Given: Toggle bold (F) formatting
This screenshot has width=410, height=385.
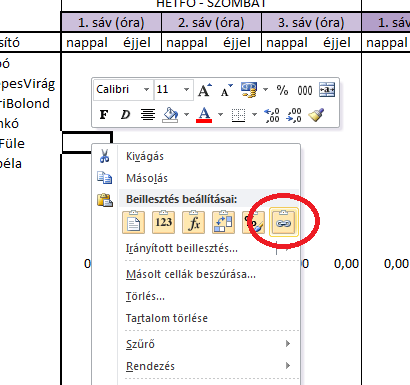Looking at the screenshot, I should pyautogui.click(x=104, y=115).
